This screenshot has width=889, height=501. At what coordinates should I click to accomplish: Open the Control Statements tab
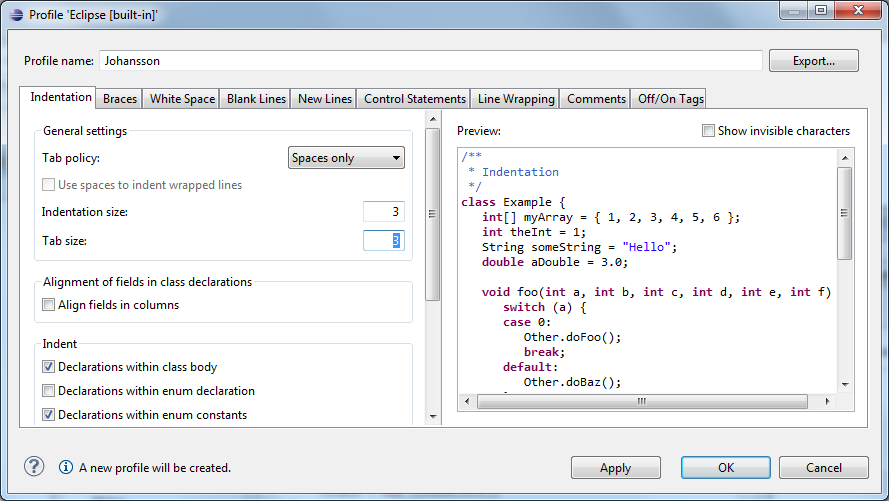pos(414,99)
